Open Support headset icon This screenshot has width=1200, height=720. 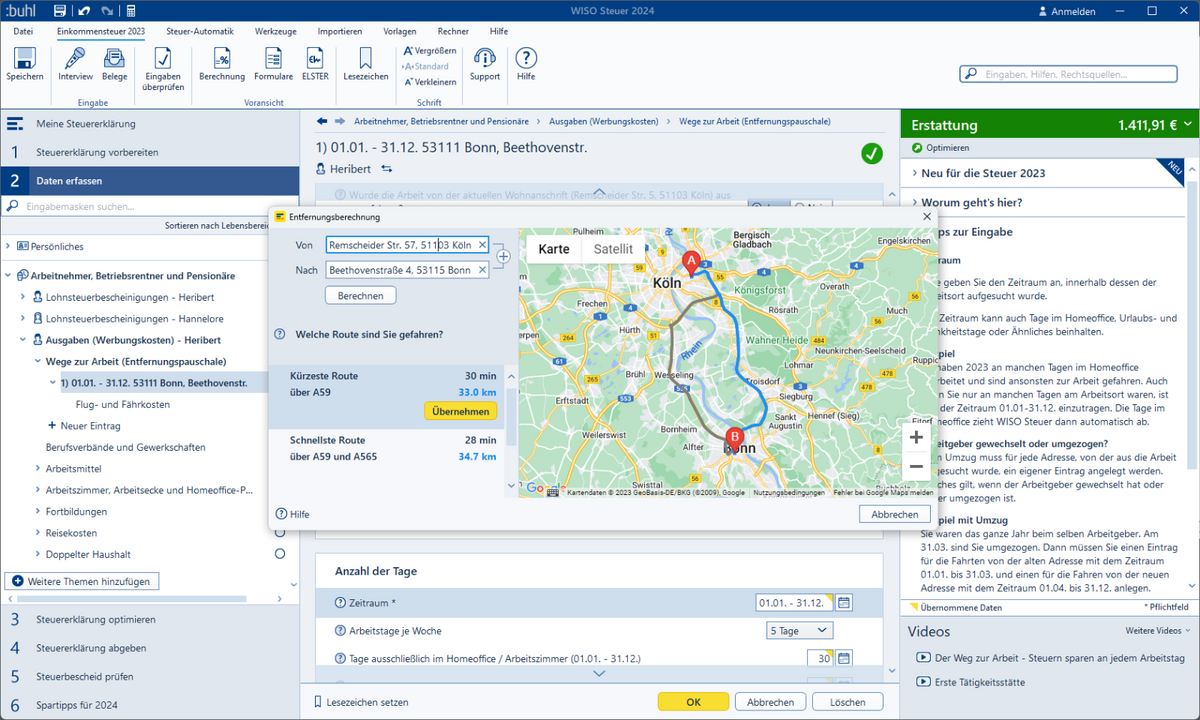485,58
